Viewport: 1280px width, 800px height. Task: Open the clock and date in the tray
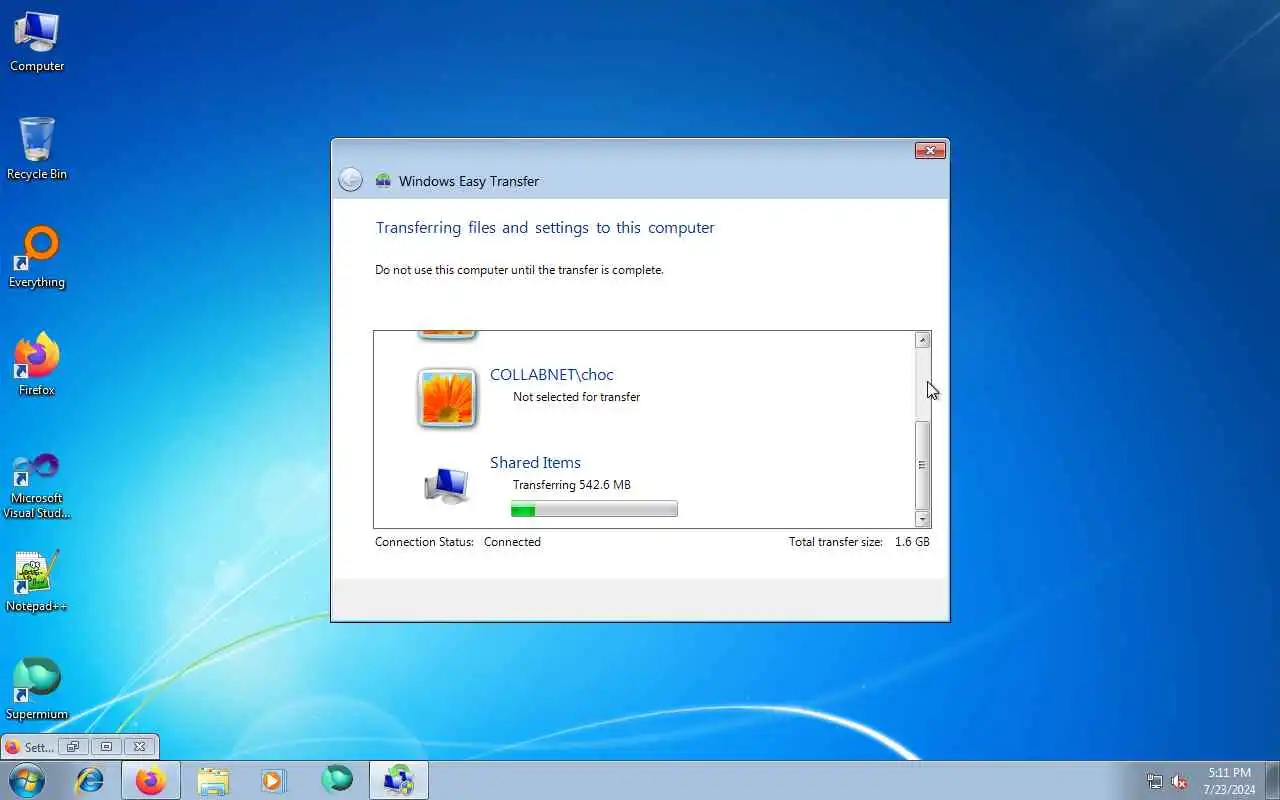tap(1229, 780)
